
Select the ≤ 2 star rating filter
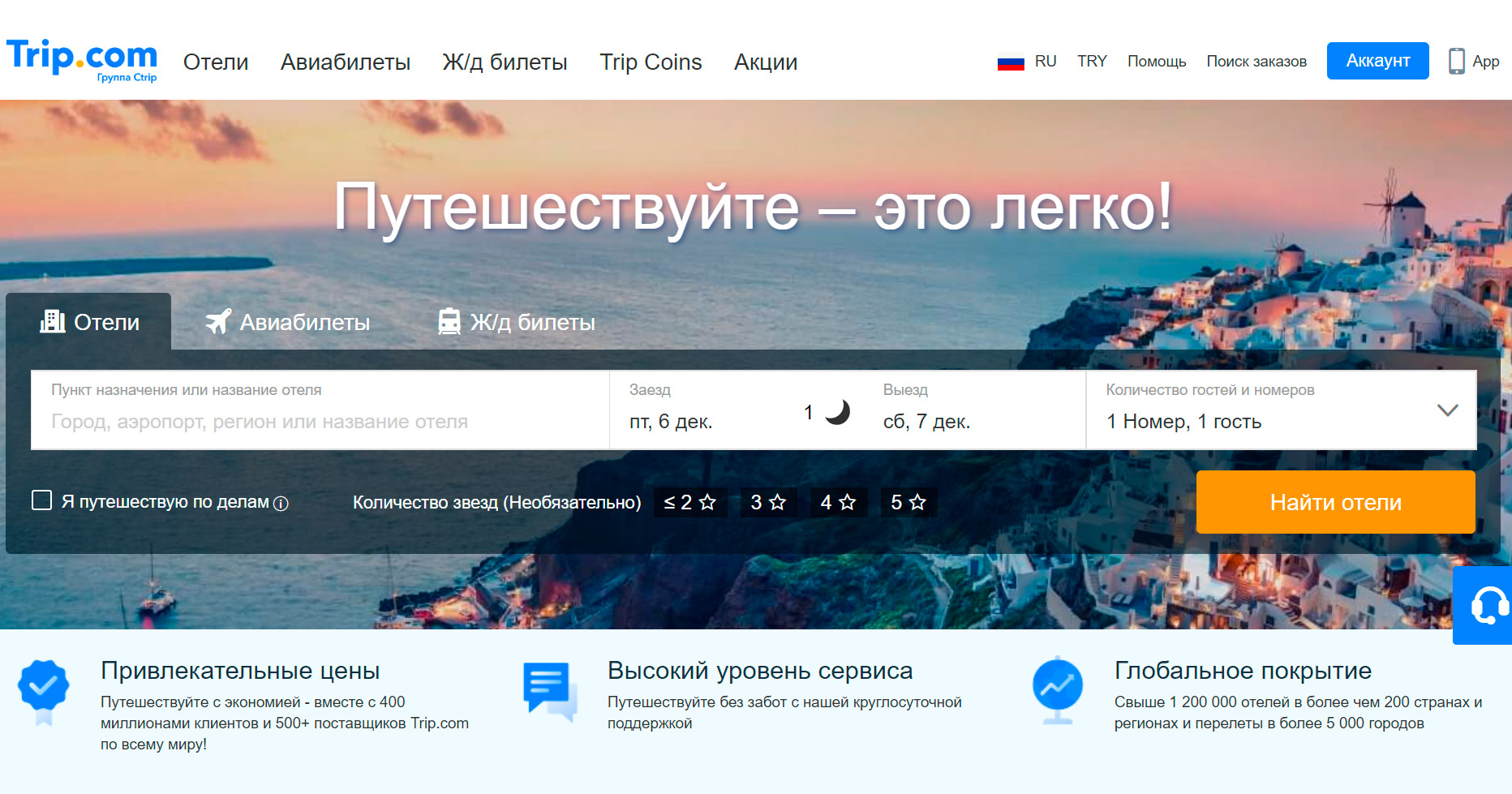click(689, 502)
